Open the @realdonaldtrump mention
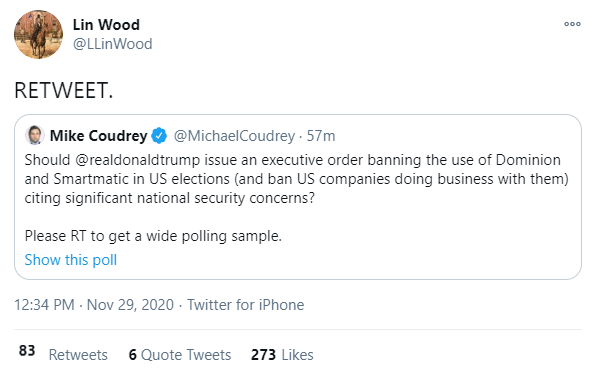Image resolution: width=597 pixels, height=377 pixels. (137, 160)
